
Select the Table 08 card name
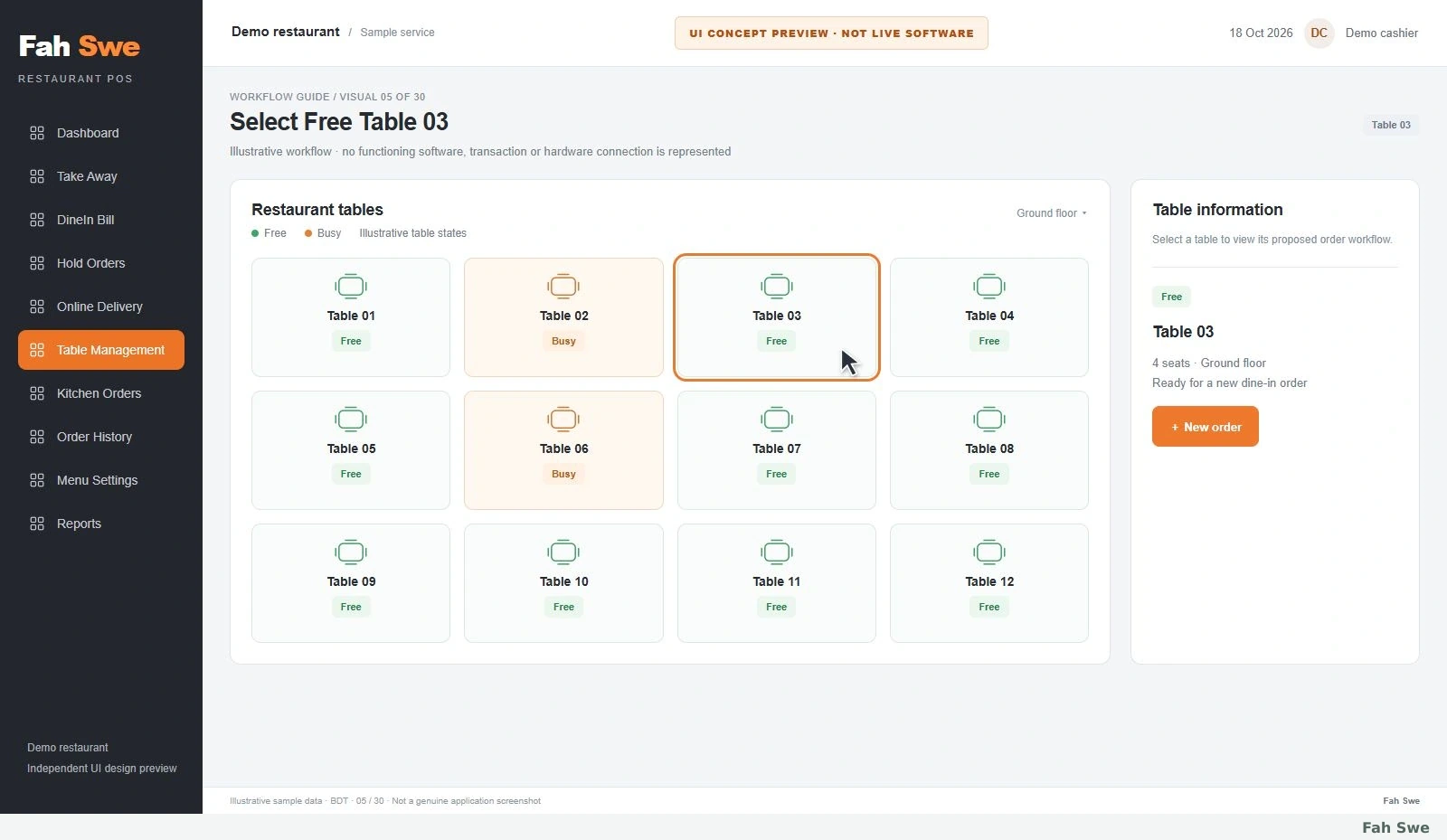(x=989, y=448)
